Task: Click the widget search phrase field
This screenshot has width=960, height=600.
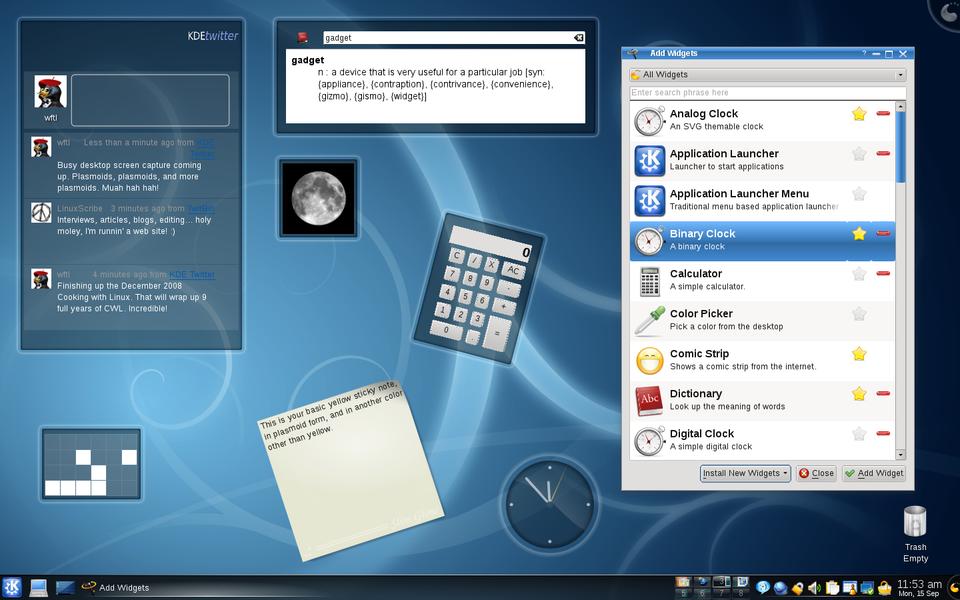Action: click(x=767, y=93)
